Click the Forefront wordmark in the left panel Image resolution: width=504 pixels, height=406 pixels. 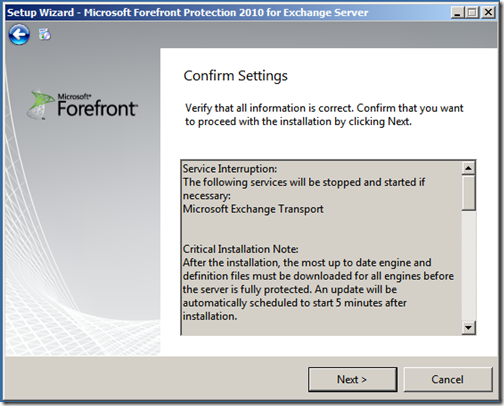(x=97, y=108)
